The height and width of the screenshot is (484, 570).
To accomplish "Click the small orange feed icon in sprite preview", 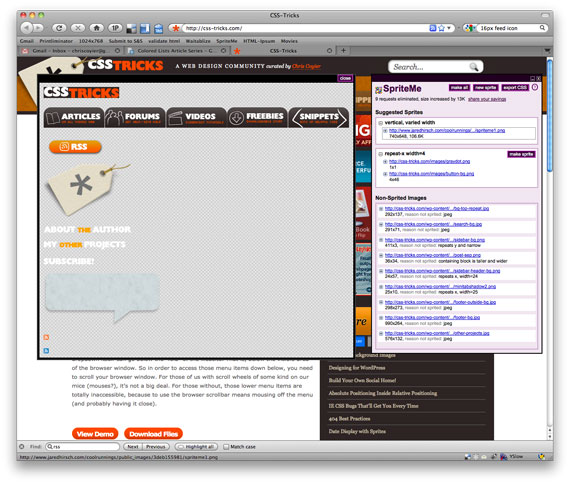I will [x=46, y=337].
